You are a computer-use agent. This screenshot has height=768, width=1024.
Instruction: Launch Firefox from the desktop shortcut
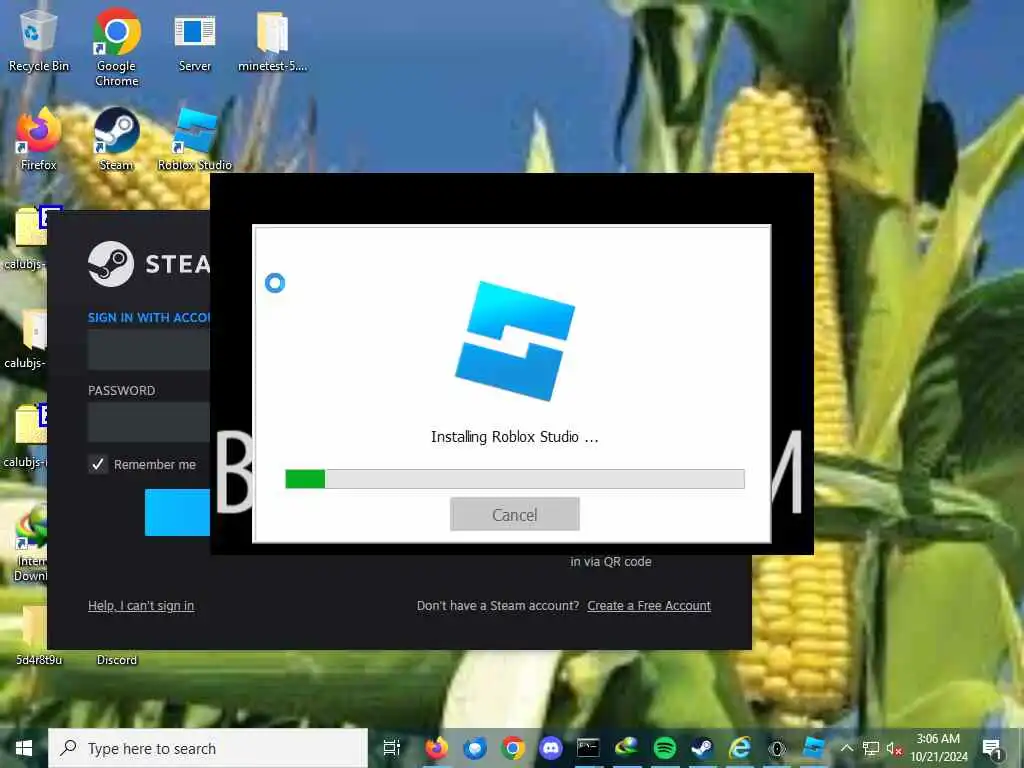[x=38, y=140]
